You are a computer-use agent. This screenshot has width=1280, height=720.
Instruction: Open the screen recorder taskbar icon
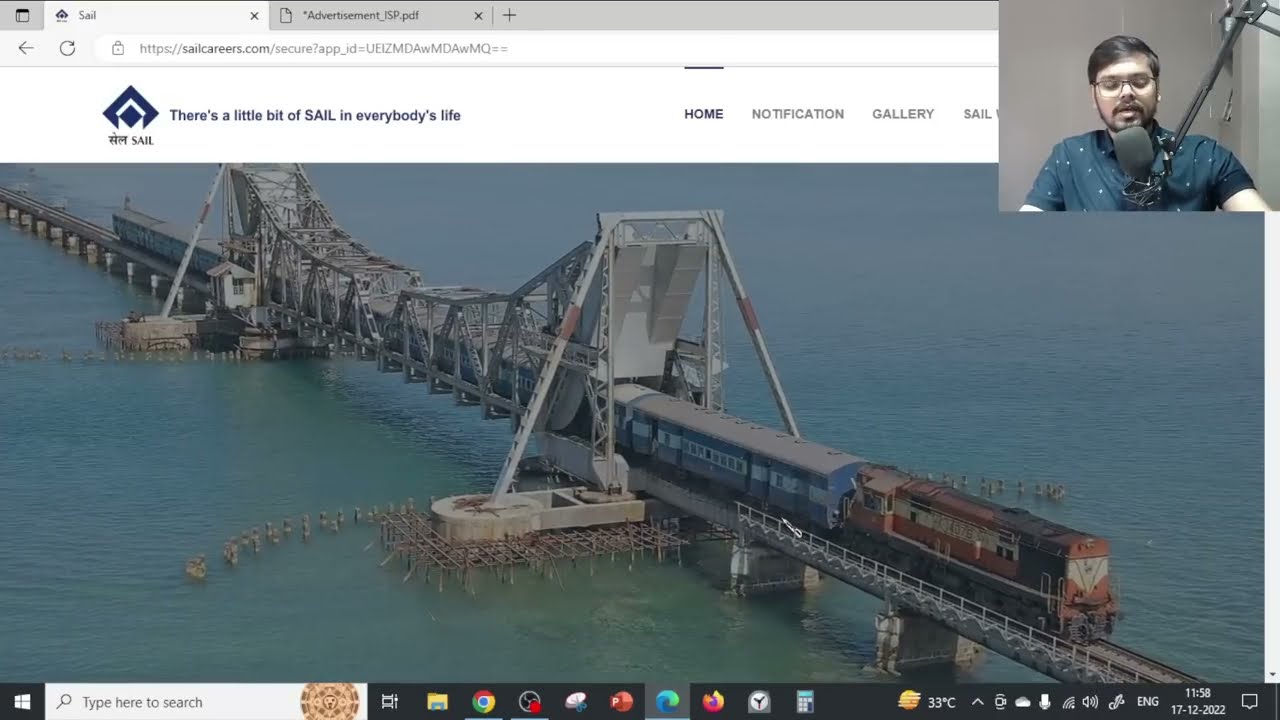530,702
